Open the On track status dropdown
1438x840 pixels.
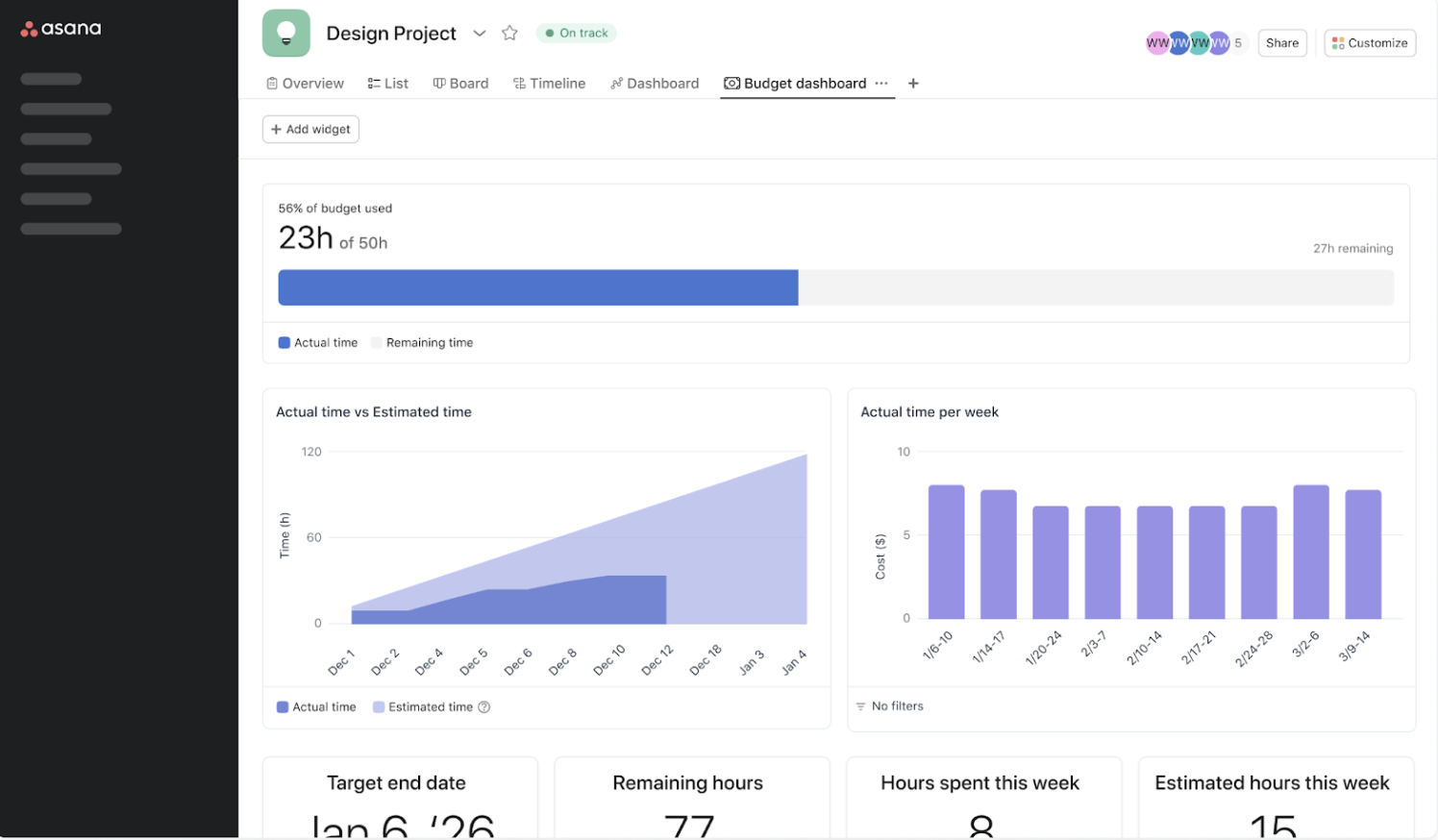[576, 34]
